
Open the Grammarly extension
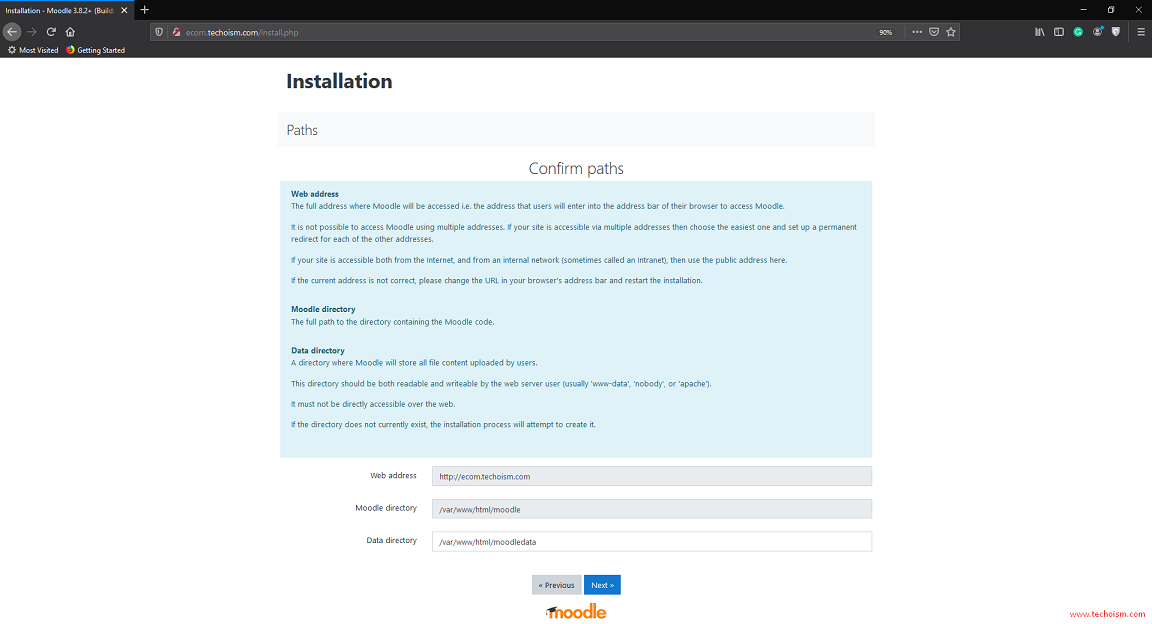[x=1078, y=32]
